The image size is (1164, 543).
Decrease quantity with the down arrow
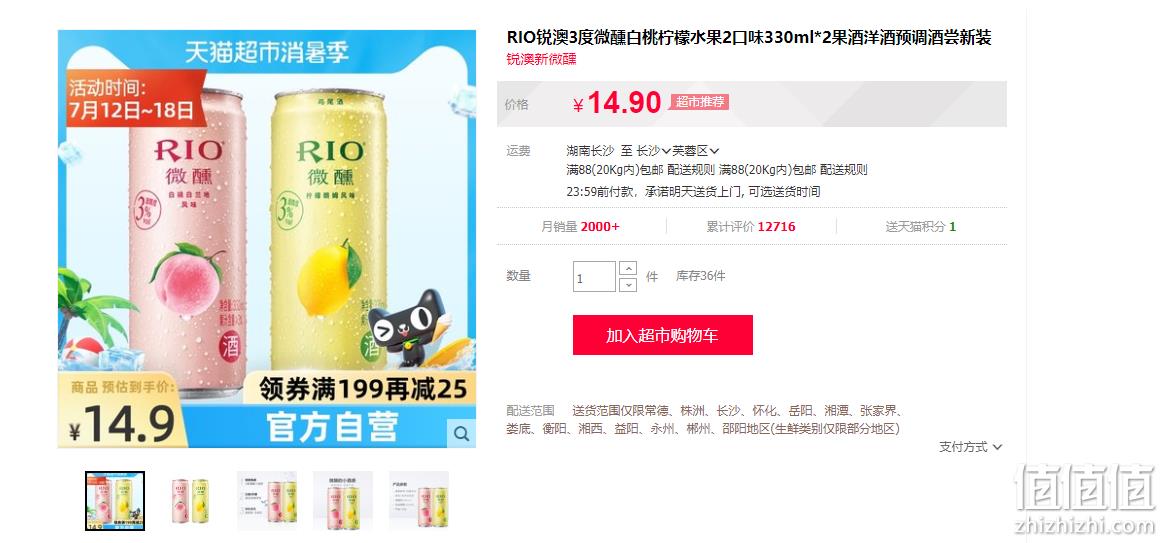point(628,284)
